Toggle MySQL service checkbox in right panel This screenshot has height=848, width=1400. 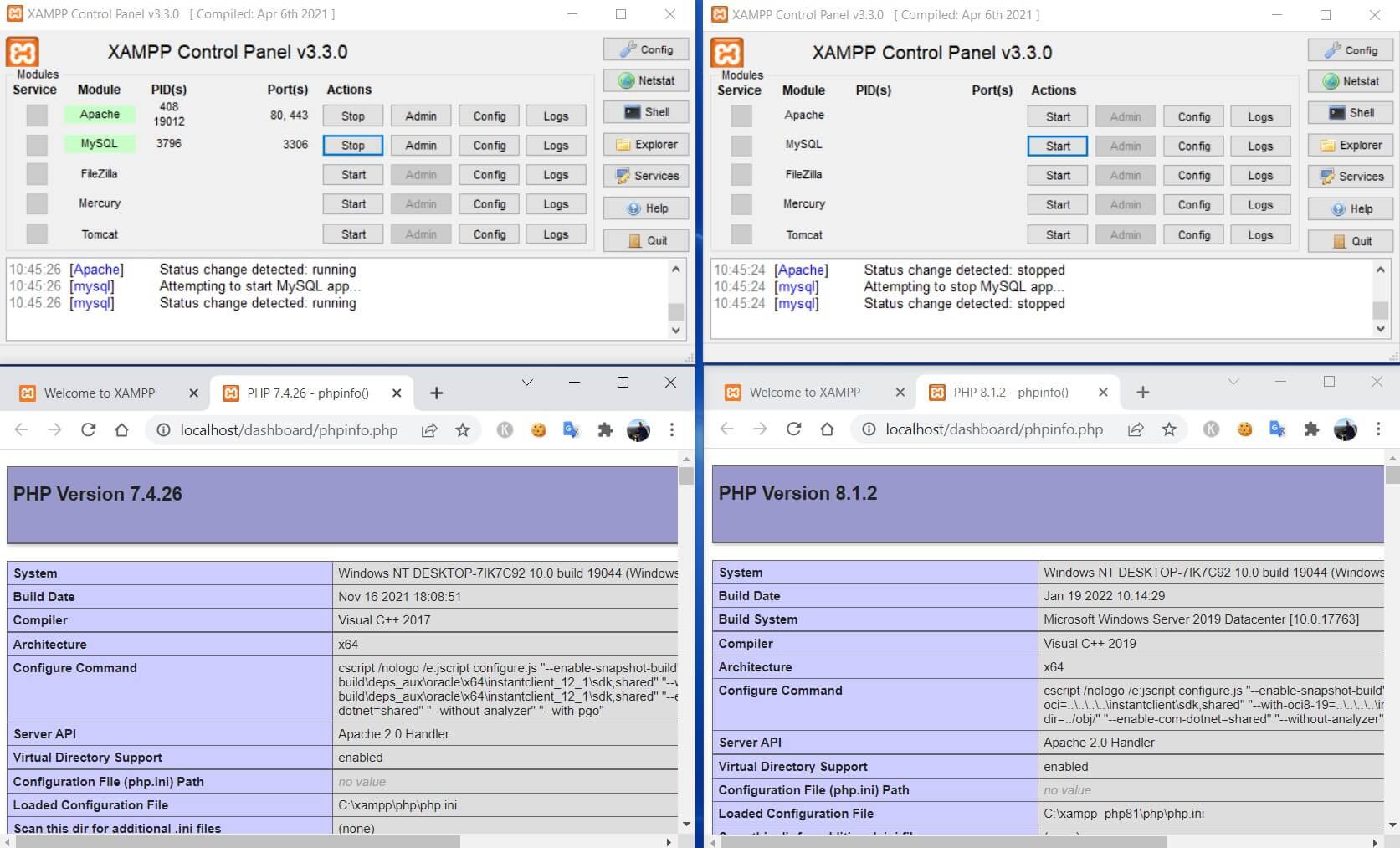[741, 146]
